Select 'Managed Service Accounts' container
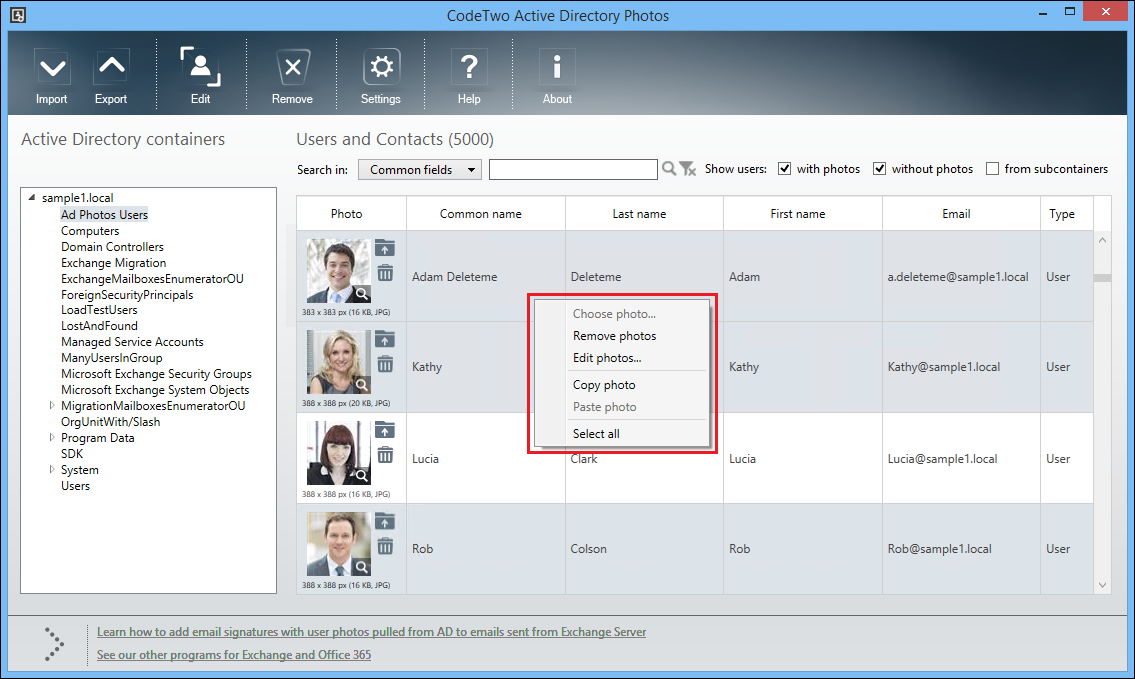Viewport: 1135px width, 679px height. coord(132,342)
